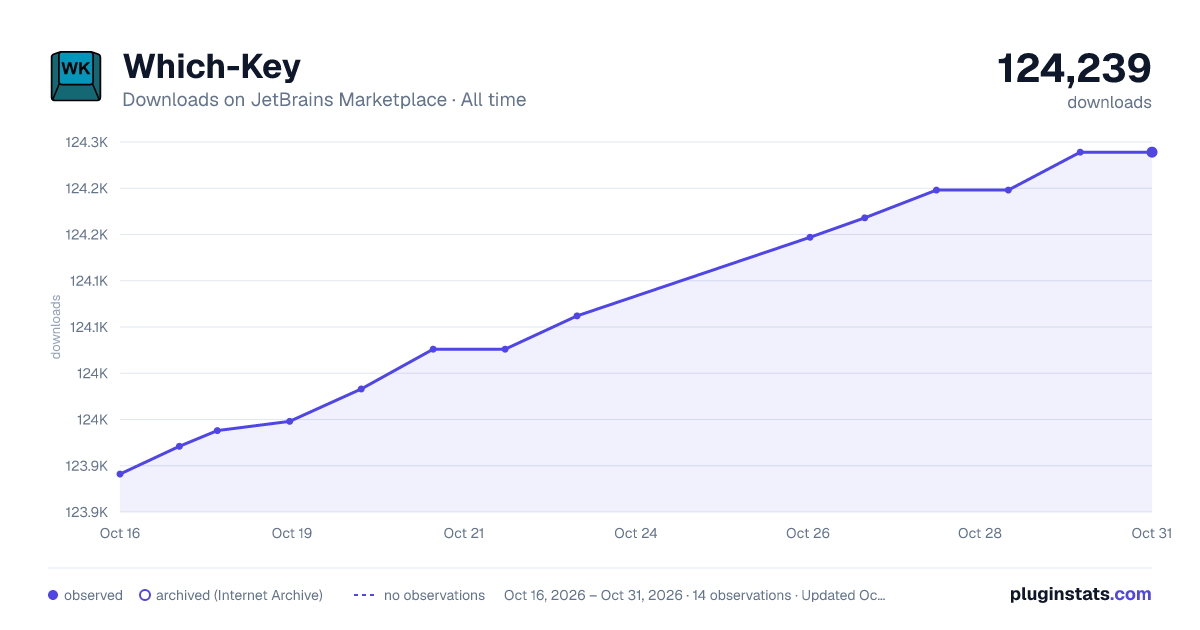The image size is (1200, 630).
Task: Click the observed filled-dot legend marker
Action: click(53, 595)
